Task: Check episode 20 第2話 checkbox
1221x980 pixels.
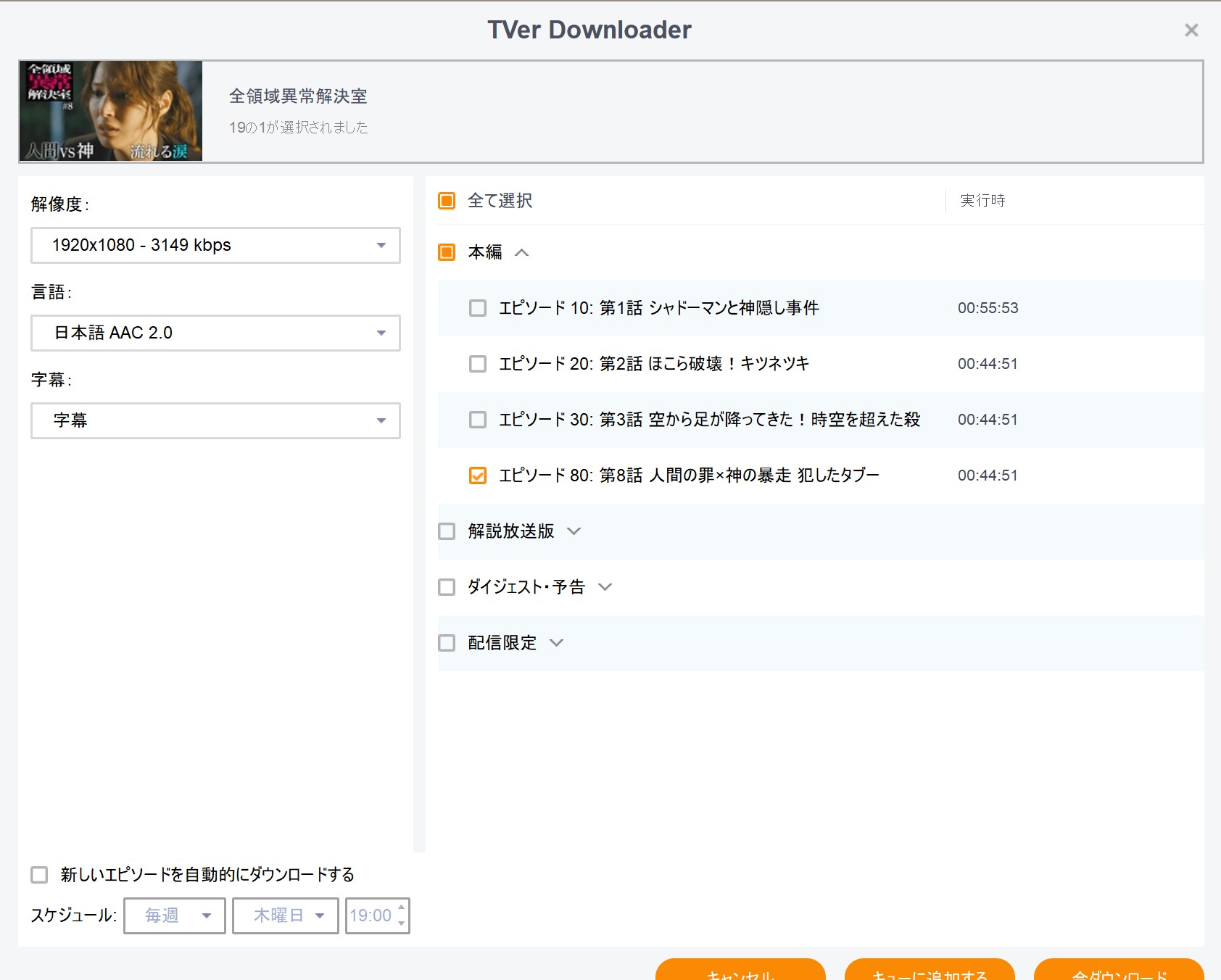Action: click(478, 364)
